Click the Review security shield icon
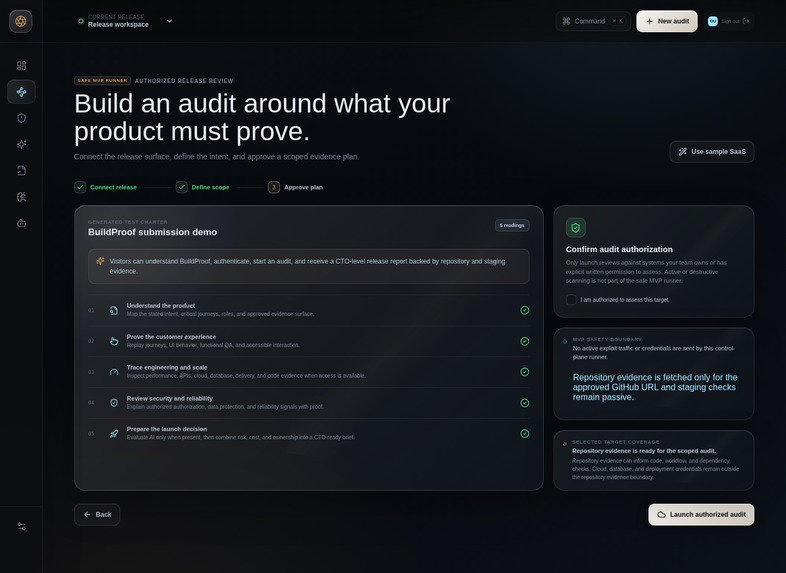Viewport: 786px width, 573px height. 114,403
